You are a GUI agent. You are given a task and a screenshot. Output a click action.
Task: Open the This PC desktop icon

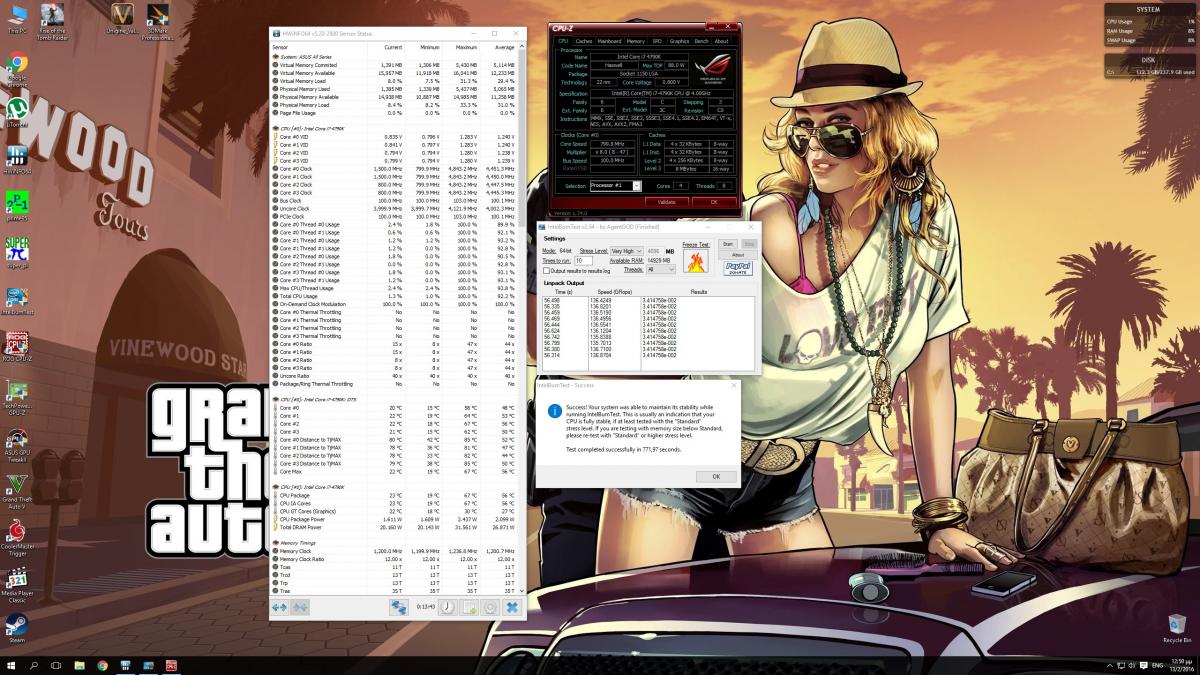click(17, 18)
